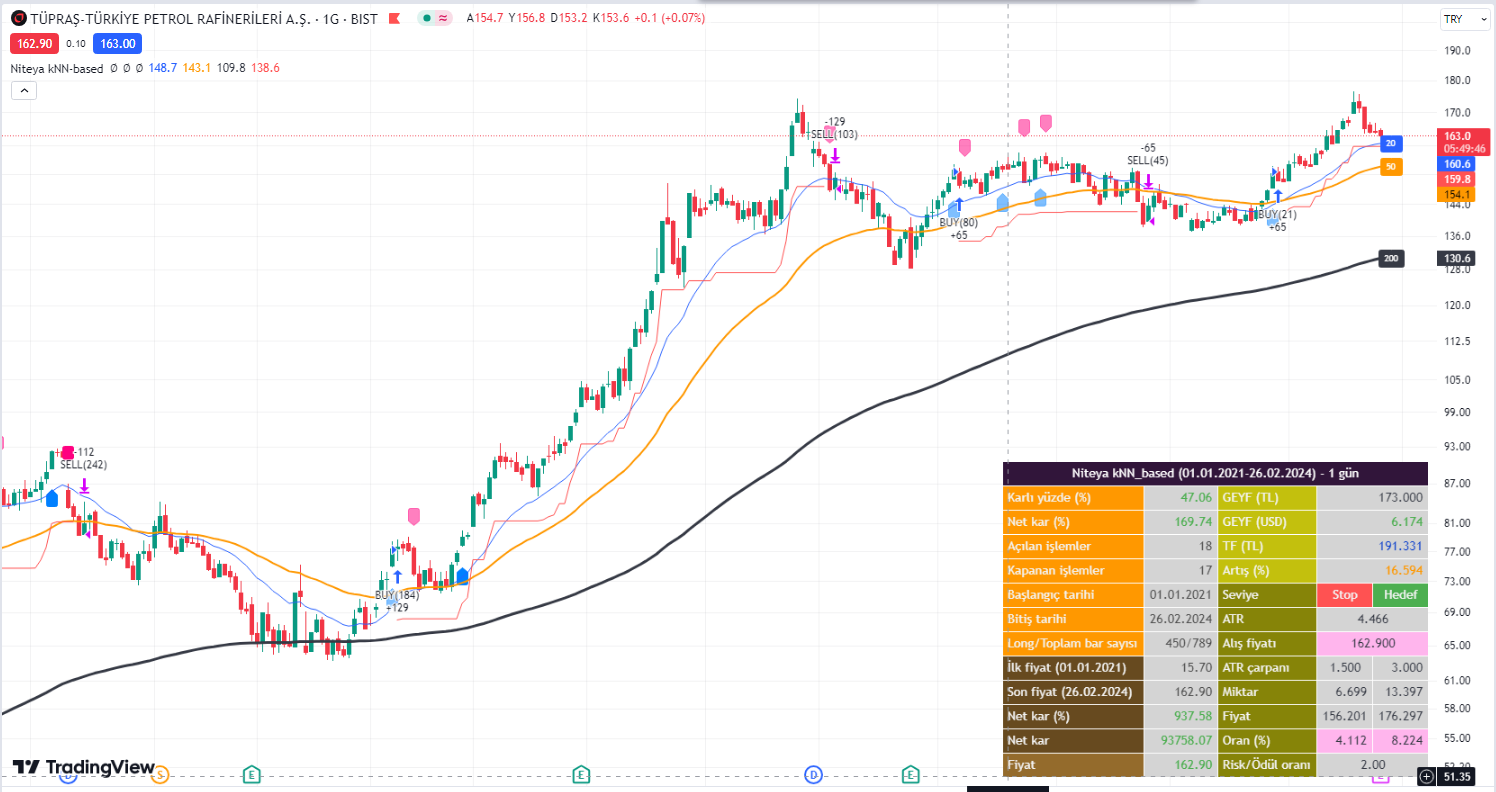
Task: Toggle the market status indicator pill
Action: click(x=435, y=18)
